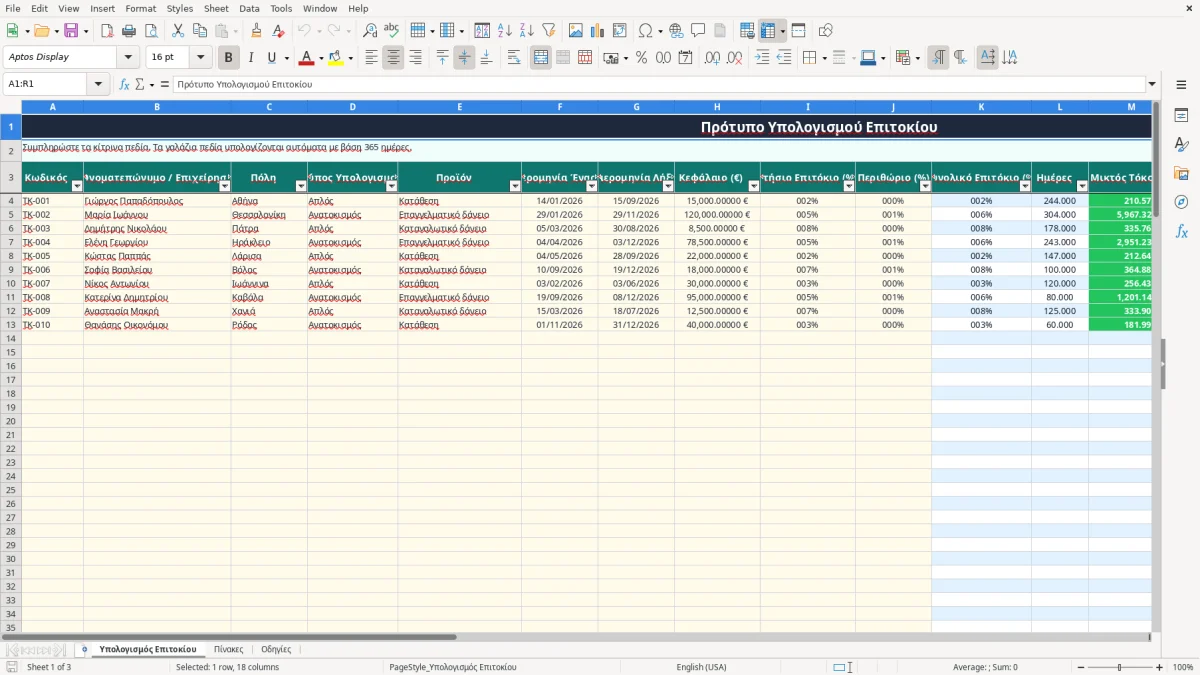Image resolution: width=1200 pixels, height=675 pixels.
Task: Toggle Merge and Center Cells
Action: (x=541, y=58)
